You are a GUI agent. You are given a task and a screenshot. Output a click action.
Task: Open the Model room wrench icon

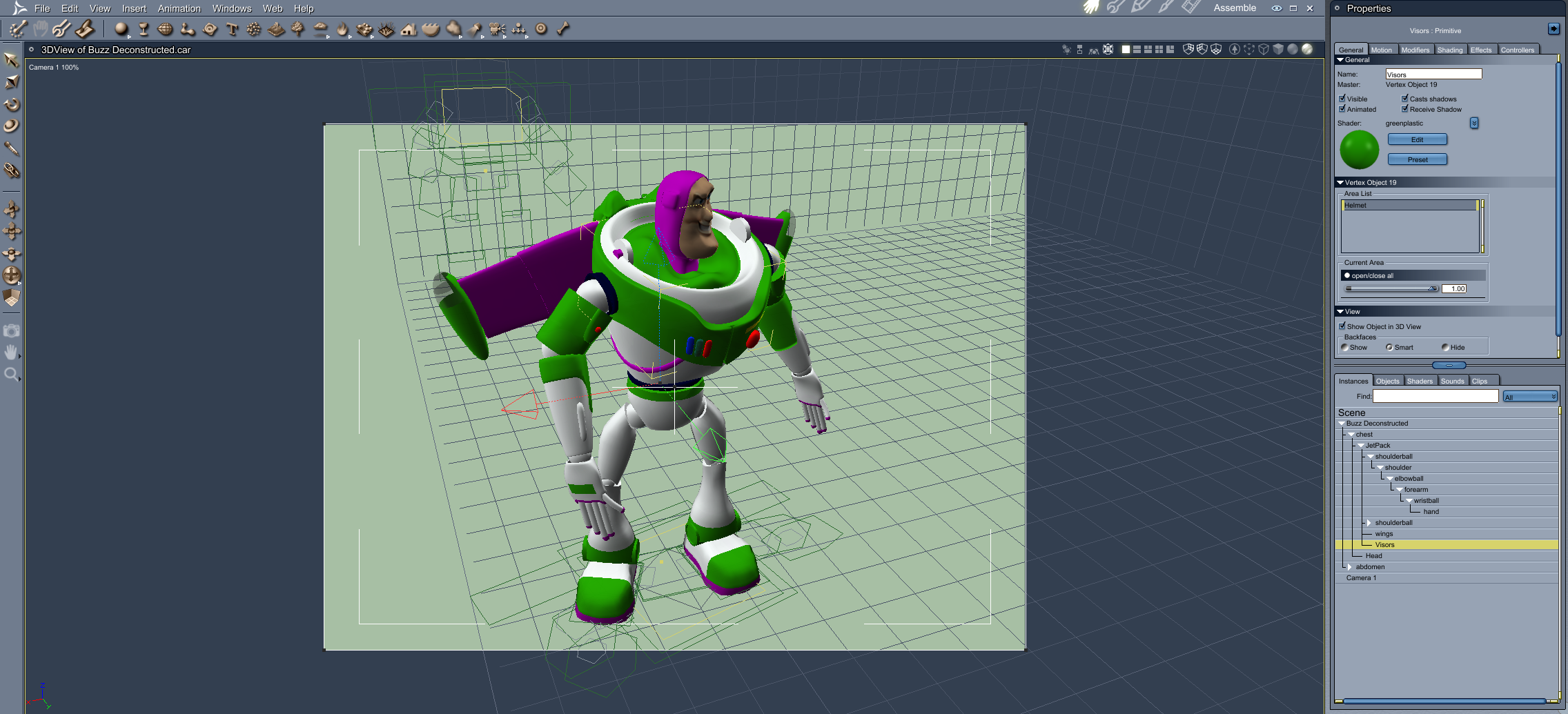pos(1115,8)
